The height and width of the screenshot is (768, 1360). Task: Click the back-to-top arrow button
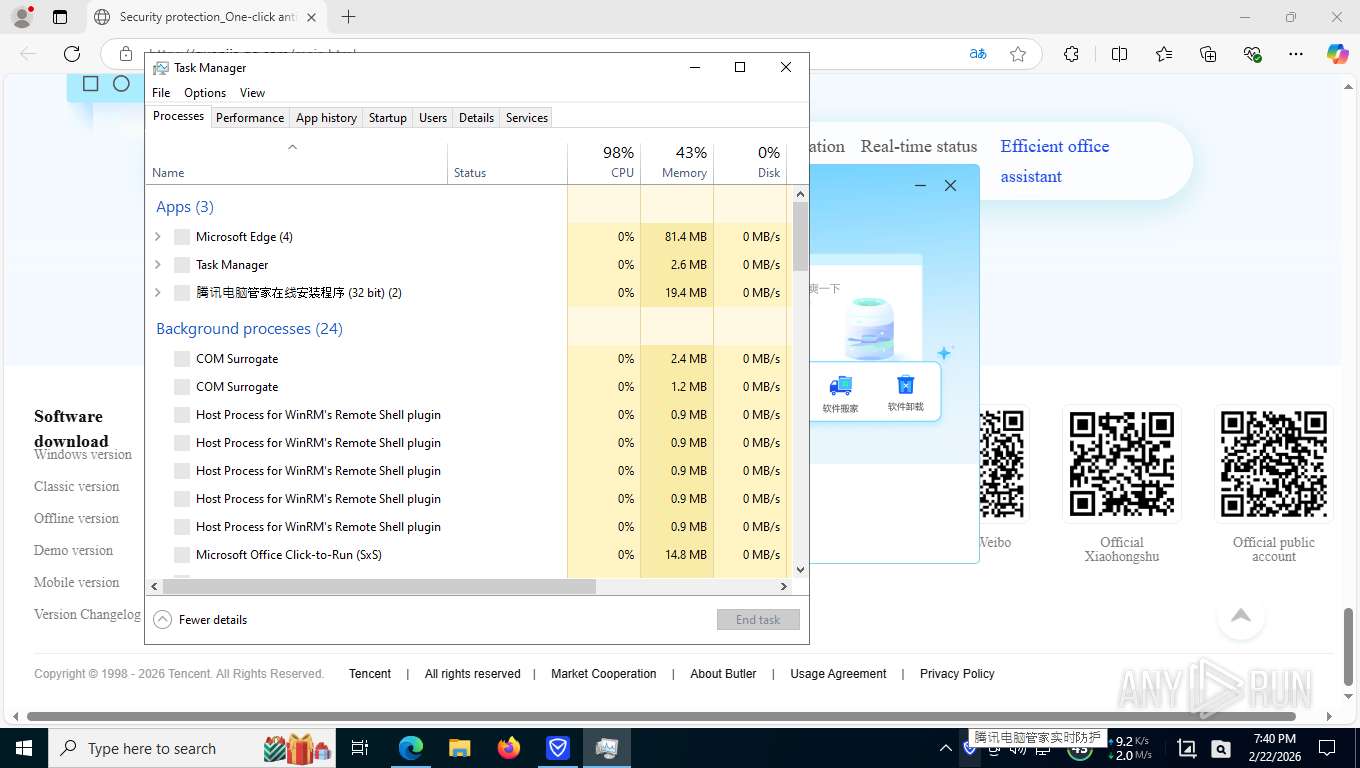point(1241,615)
